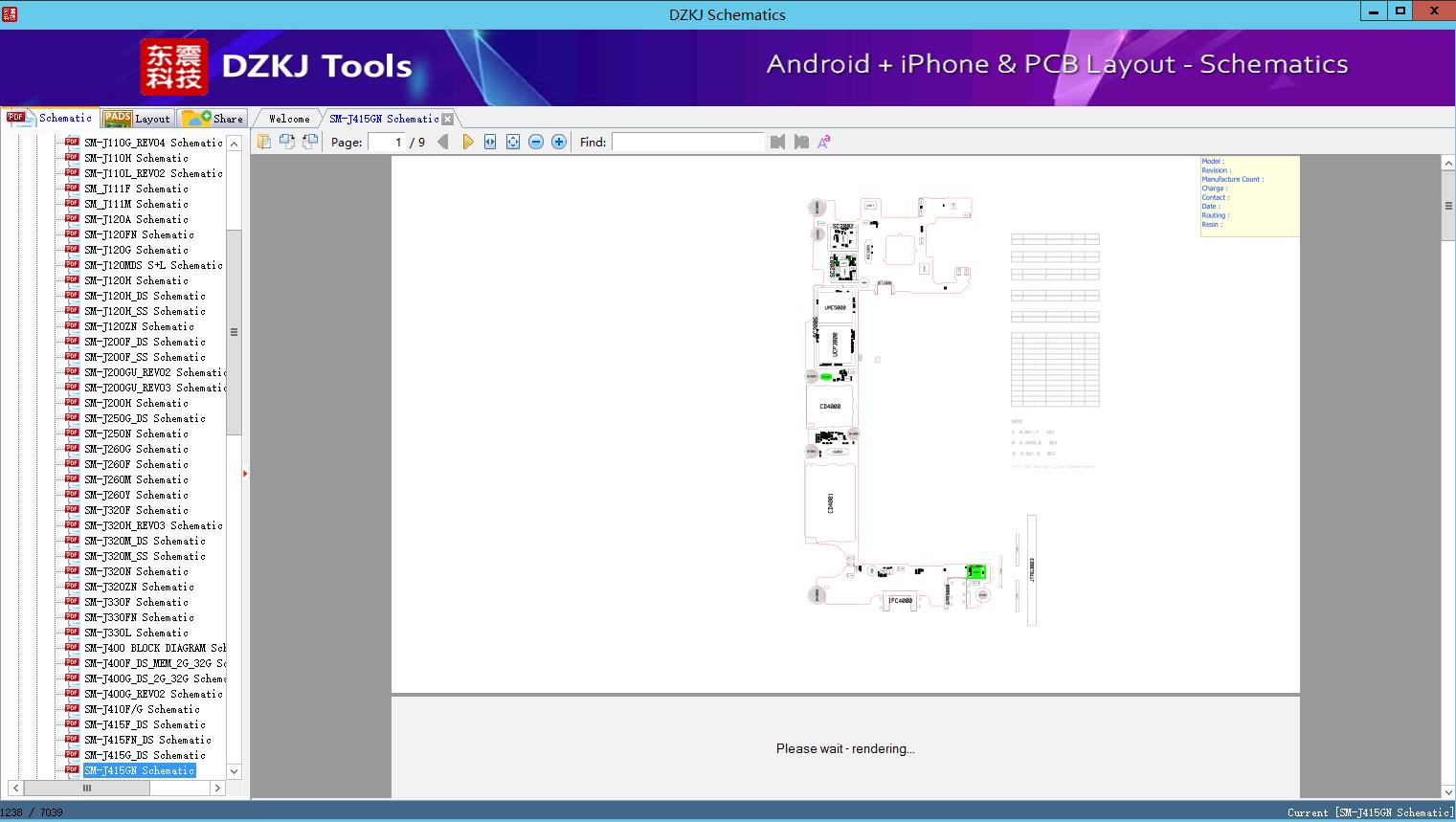Viewport: 1456px width, 822px height.
Task: Toggle match case search icon
Action: (823, 142)
